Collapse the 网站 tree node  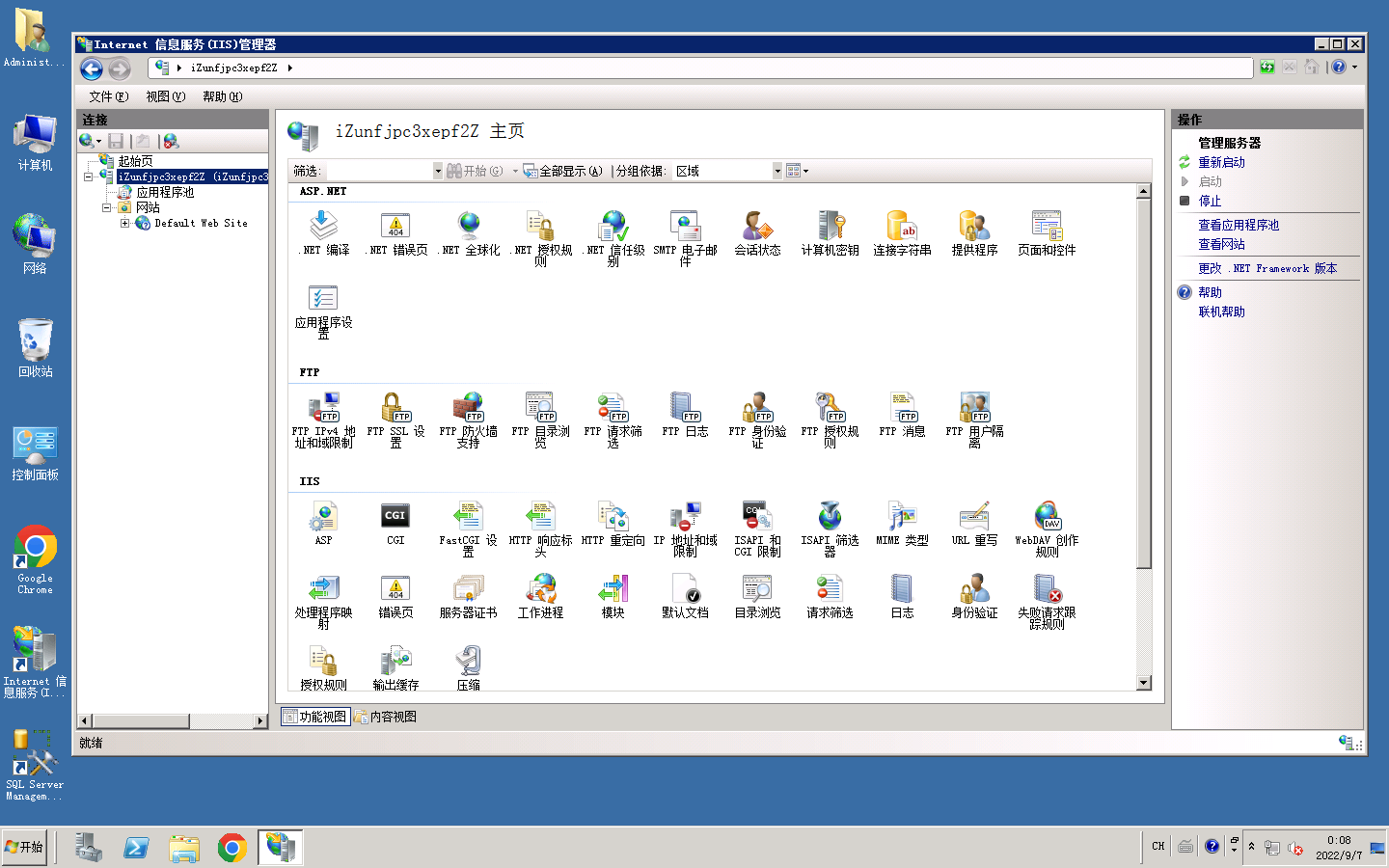point(107,207)
